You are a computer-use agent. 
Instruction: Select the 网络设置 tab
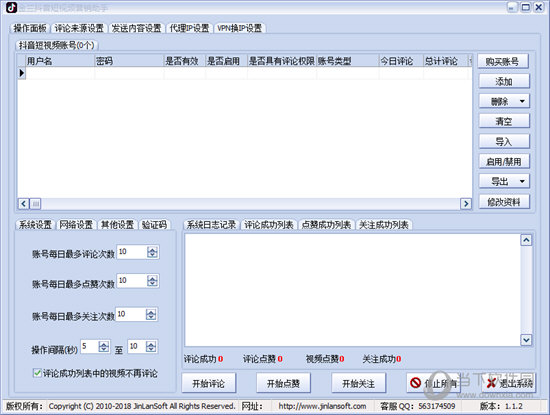[x=76, y=225]
